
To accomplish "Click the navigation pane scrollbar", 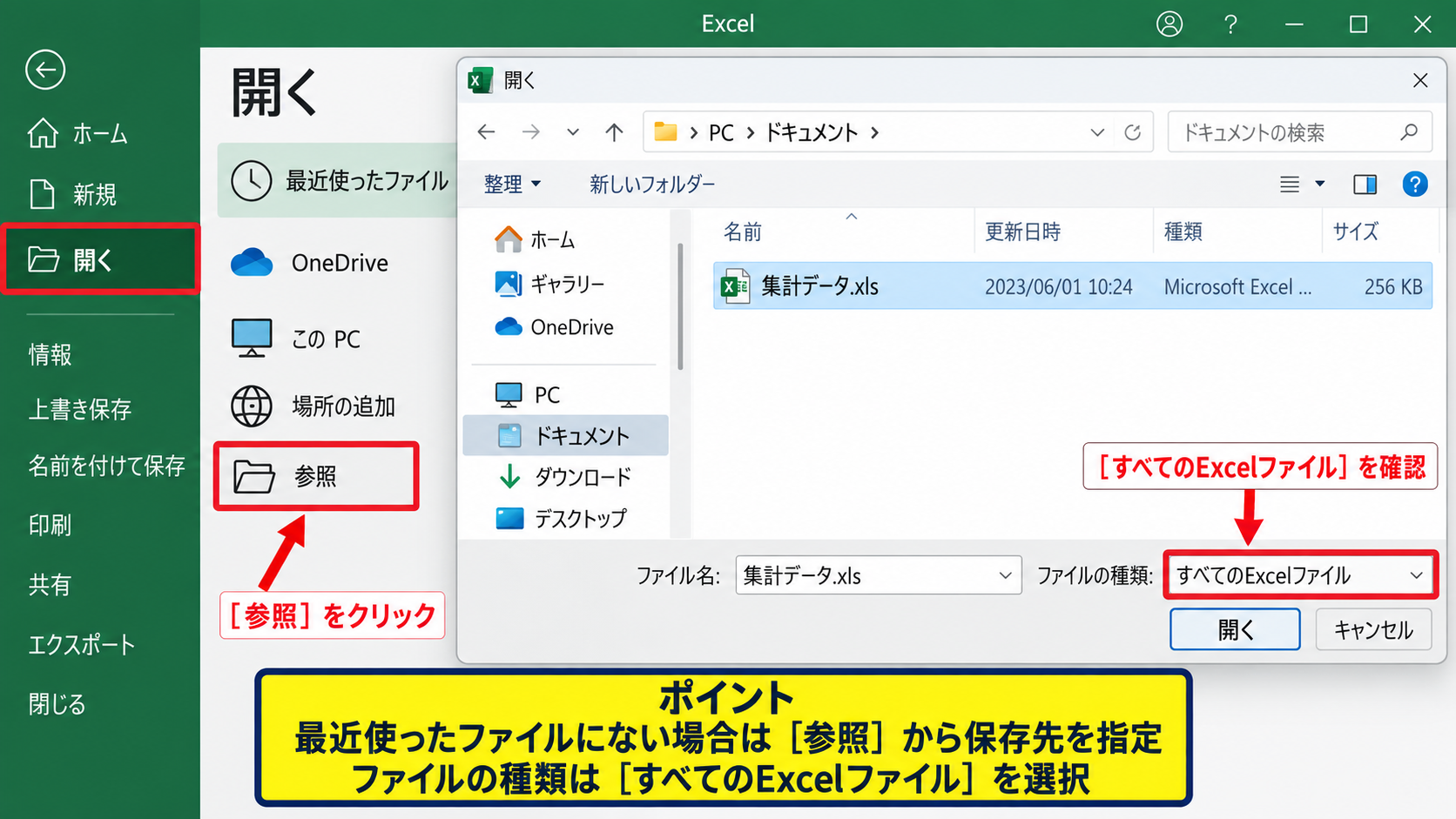I will 680,306.
